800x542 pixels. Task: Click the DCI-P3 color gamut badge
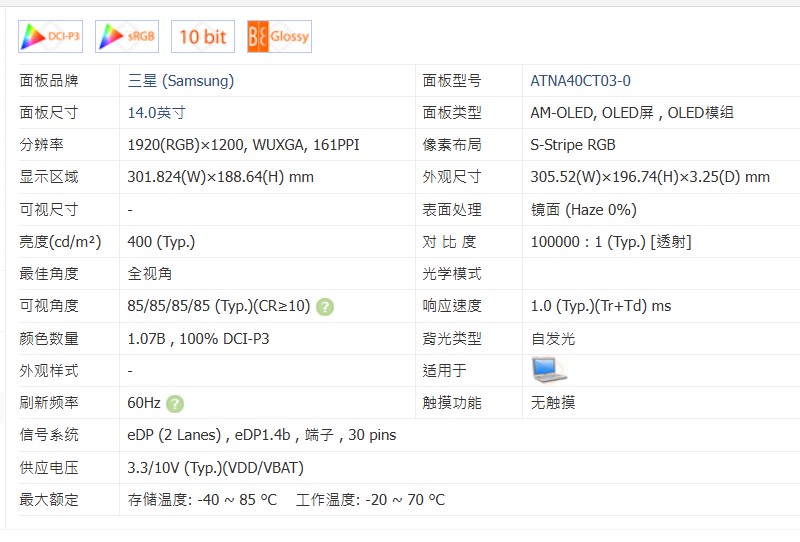click(x=50, y=36)
